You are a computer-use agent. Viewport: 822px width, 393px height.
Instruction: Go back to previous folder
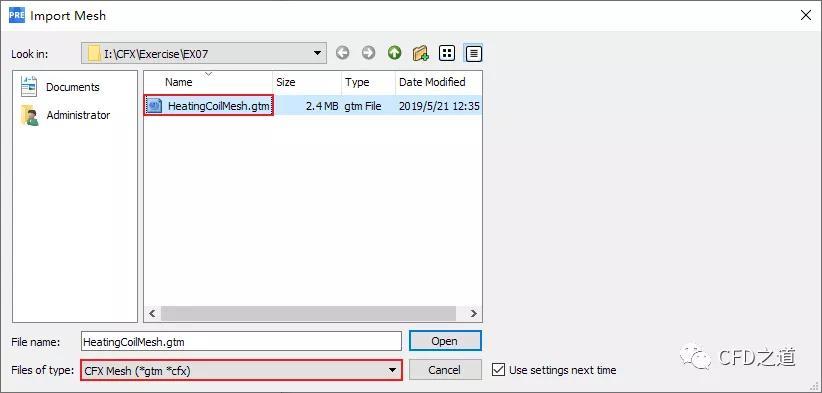pos(343,53)
